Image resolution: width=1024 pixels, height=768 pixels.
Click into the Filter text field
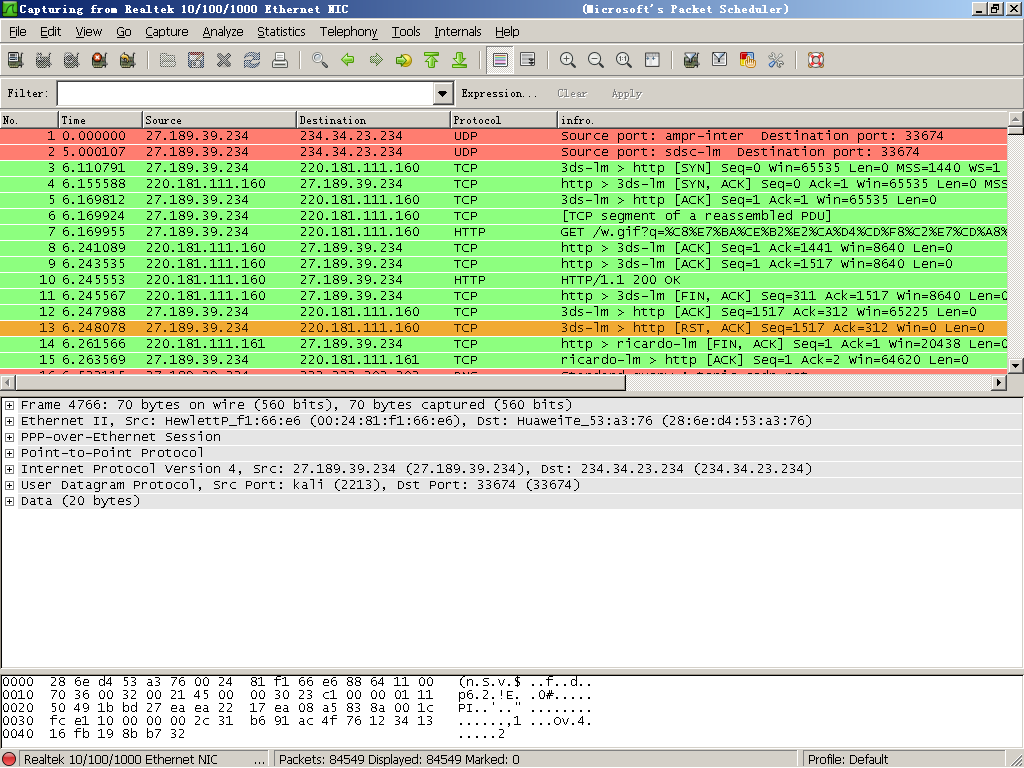coord(246,93)
